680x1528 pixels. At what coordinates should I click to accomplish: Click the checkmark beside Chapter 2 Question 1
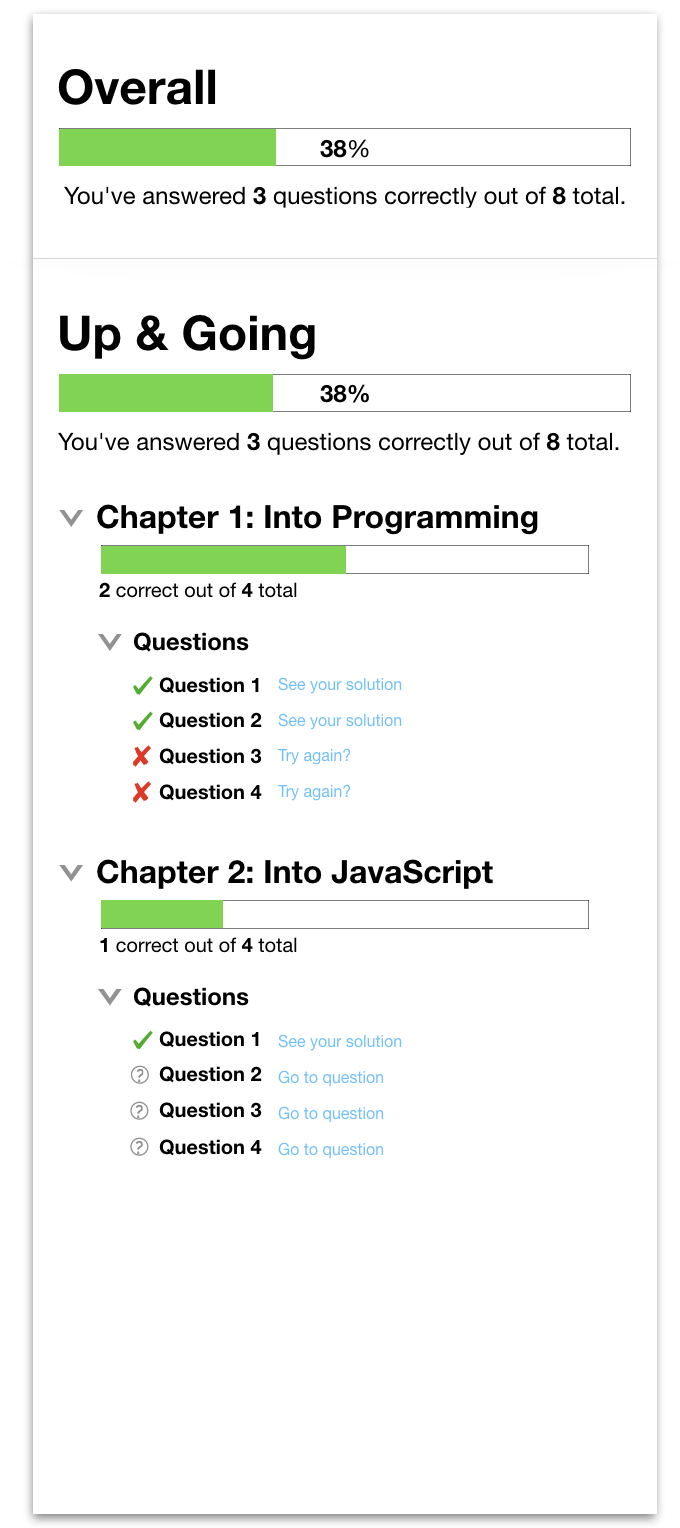coord(141,1040)
